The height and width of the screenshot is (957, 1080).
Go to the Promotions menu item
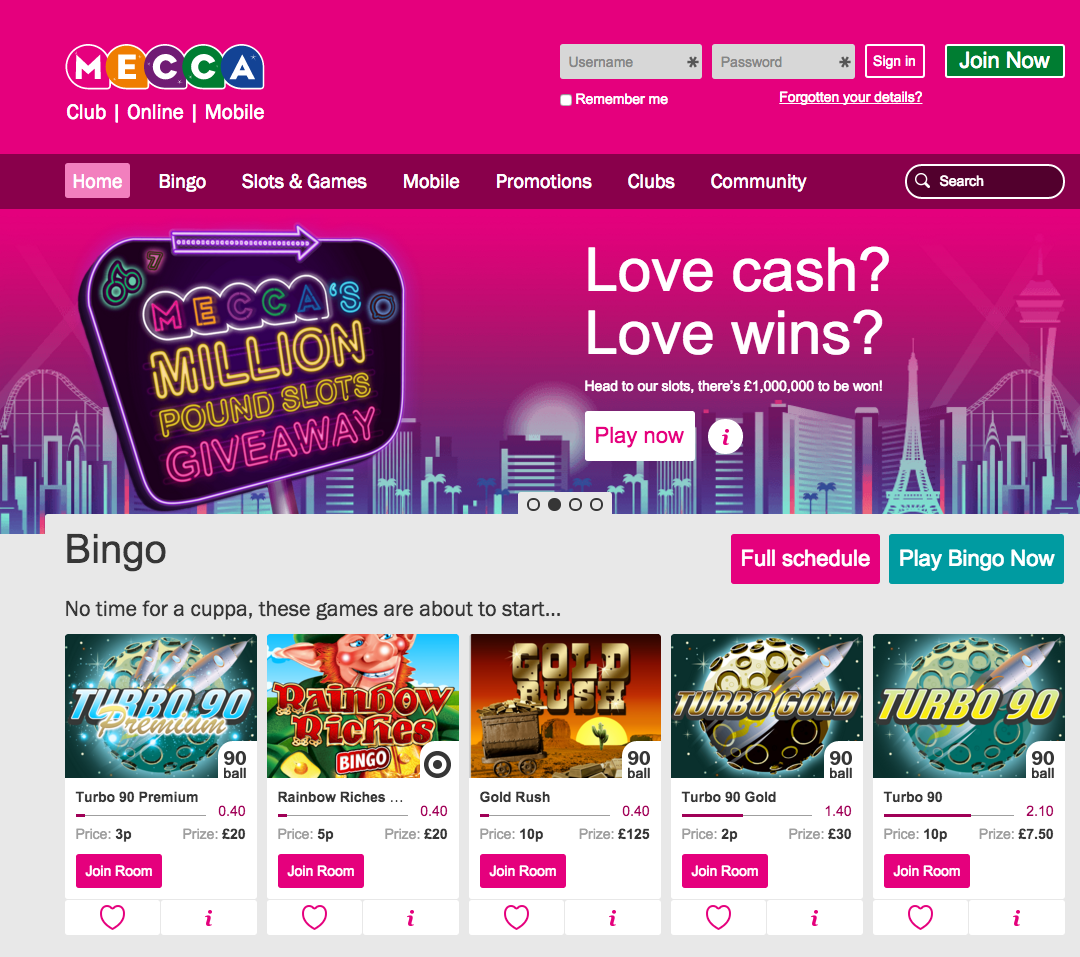pos(543,181)
